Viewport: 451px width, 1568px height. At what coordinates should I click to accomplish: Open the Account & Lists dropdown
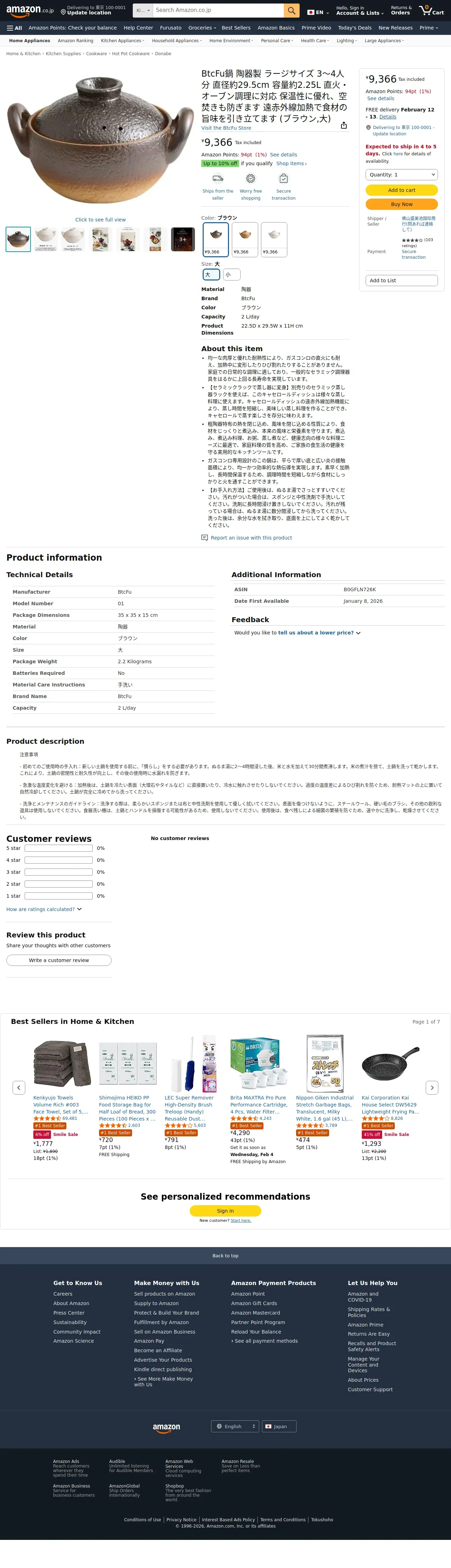[360, 10]
